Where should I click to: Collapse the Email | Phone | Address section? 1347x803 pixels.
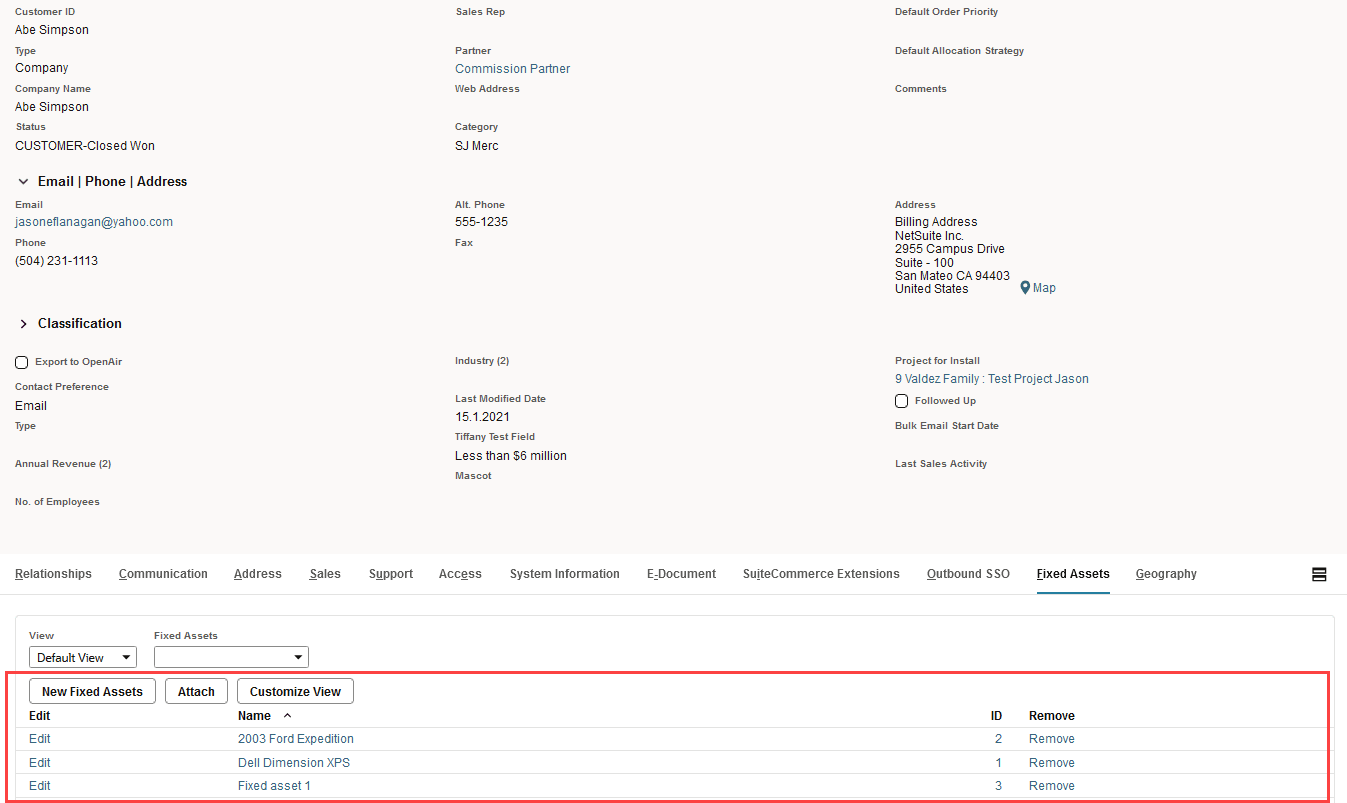pyautogui.click(x=23, y=181)
